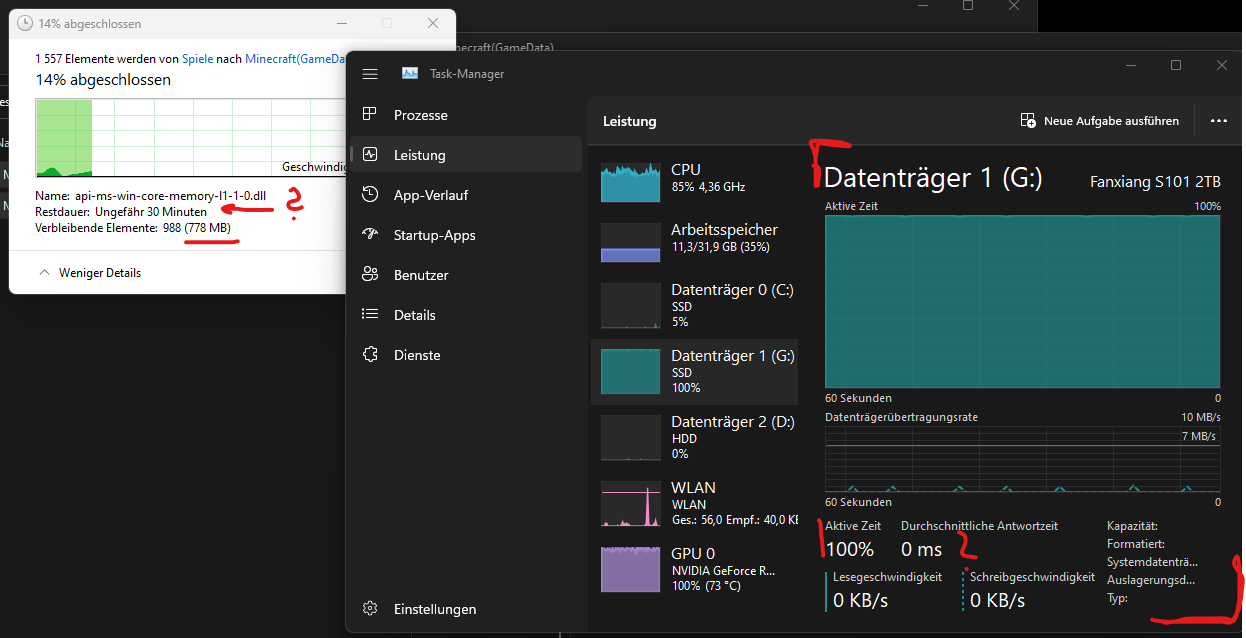
Task: Open the Details list icon
Action: coord(370,314)
